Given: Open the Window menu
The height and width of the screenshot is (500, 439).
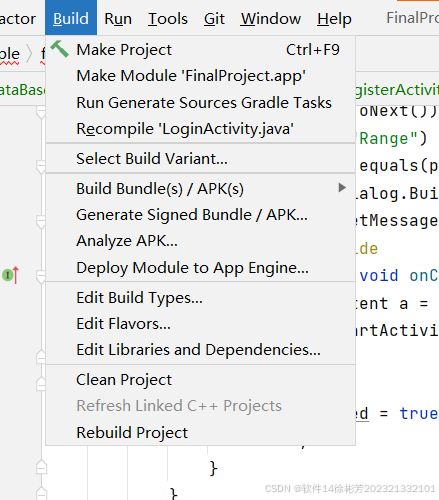Looking at the screenshot, I should pyautogui.click(x=271, y=19).
